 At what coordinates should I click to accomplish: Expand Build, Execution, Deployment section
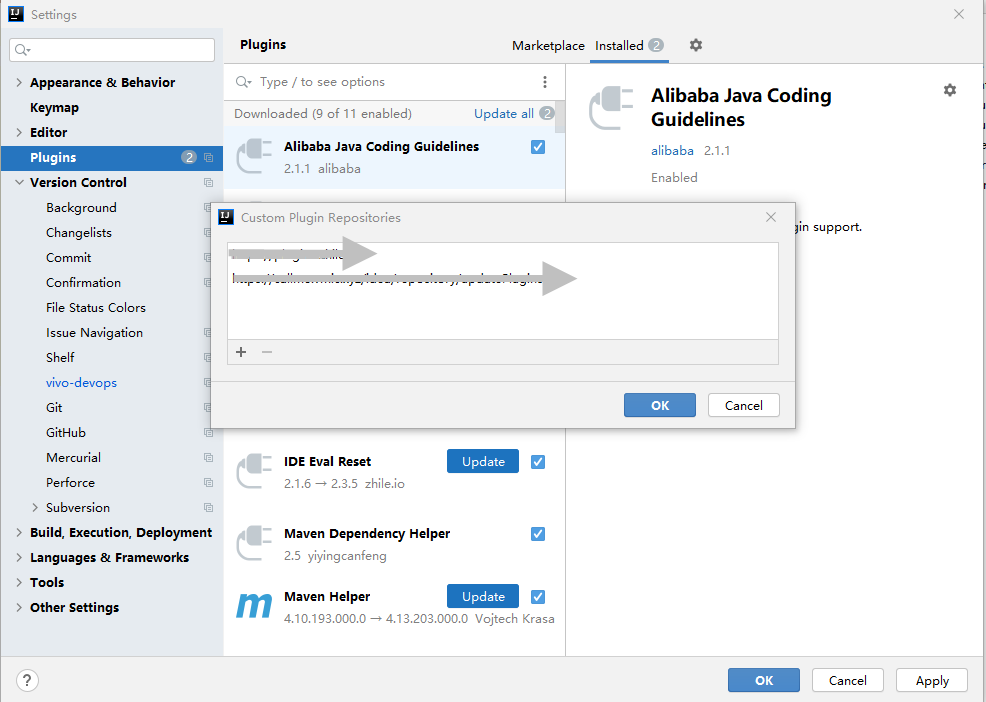tap(19, 533)
